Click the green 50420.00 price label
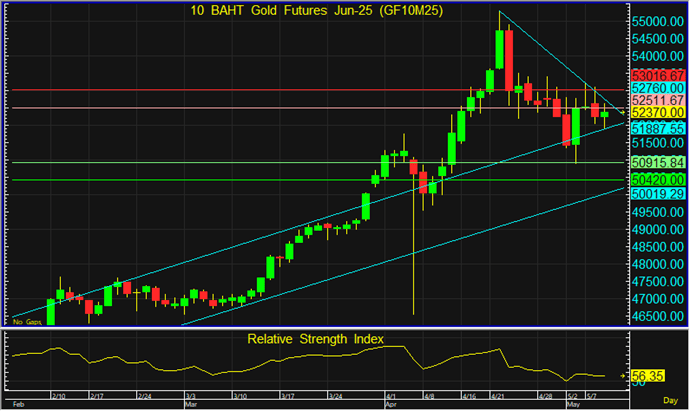 pos(658,180)
